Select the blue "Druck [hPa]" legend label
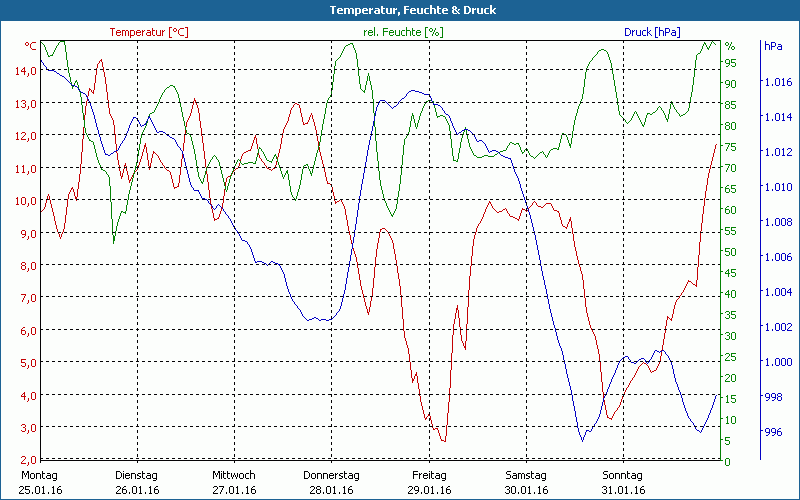 pos(651,32)
